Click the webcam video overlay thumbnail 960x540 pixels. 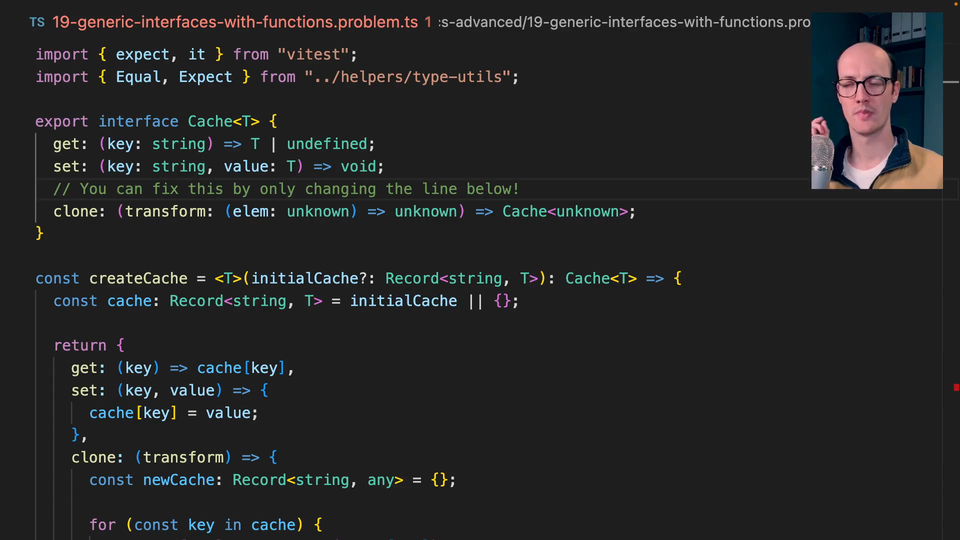click(x=876, y=100)
